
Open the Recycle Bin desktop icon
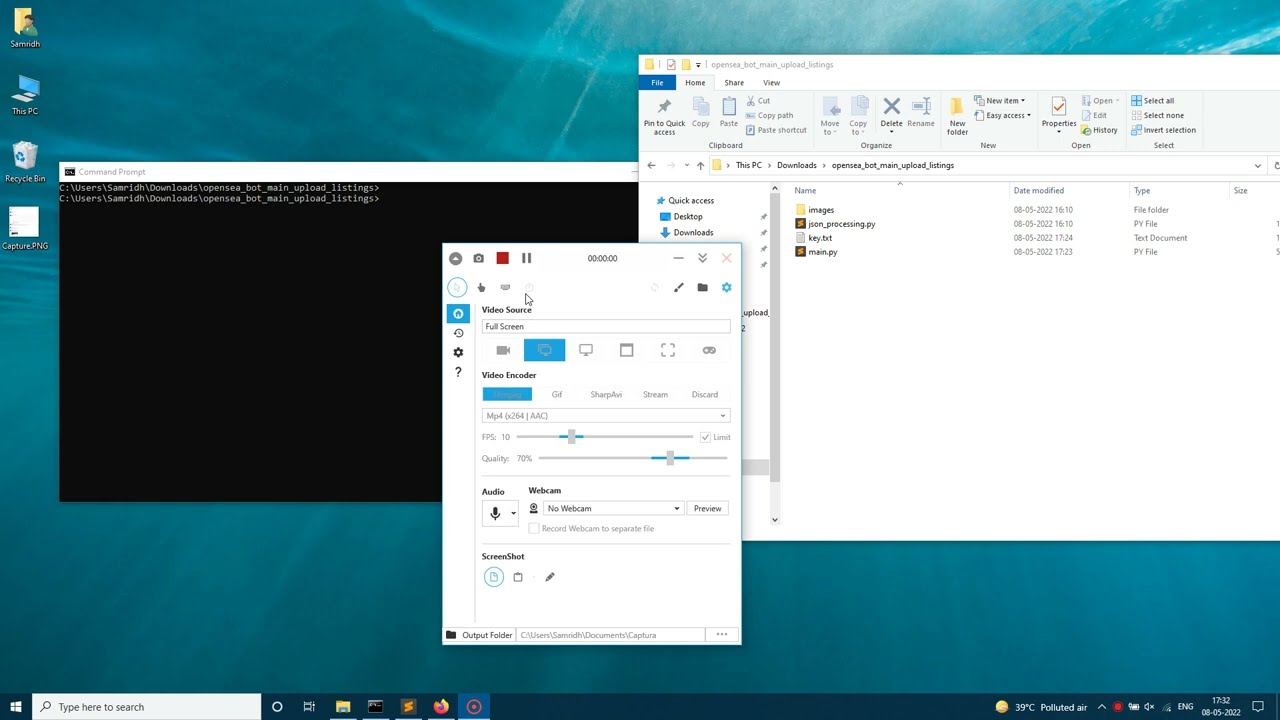[x=25, y=162]
